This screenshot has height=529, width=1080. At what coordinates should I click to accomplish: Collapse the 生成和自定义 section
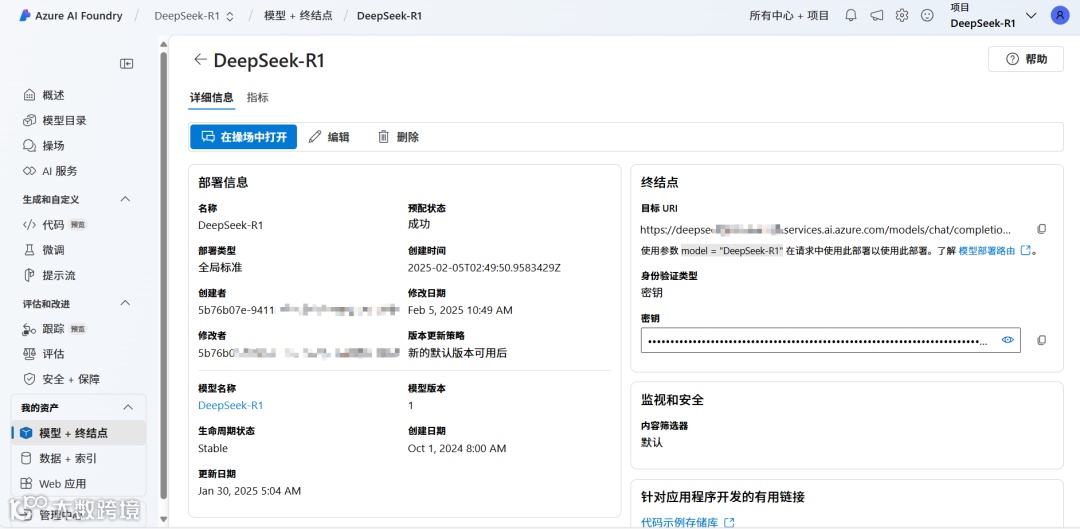(125, 199)
